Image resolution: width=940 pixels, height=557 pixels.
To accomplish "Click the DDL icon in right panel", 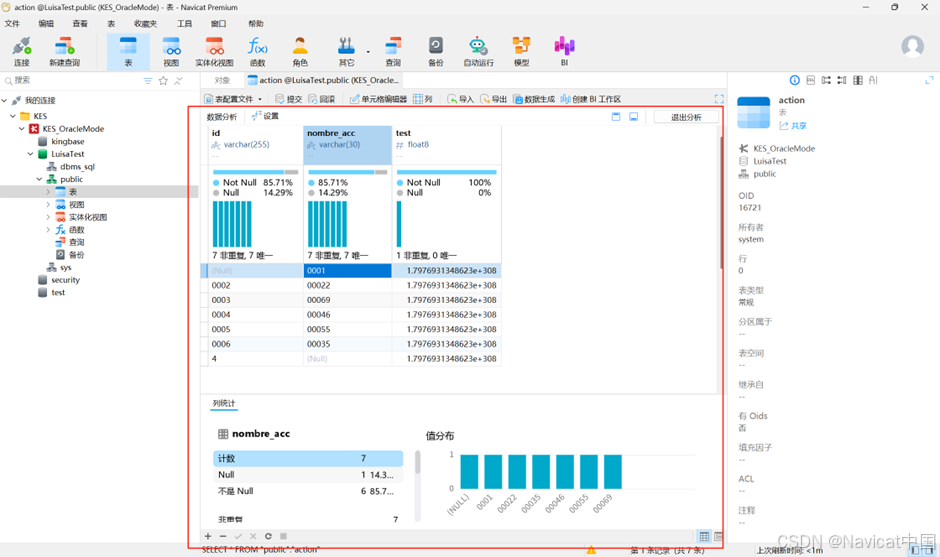I will click(x=811, y=80).
